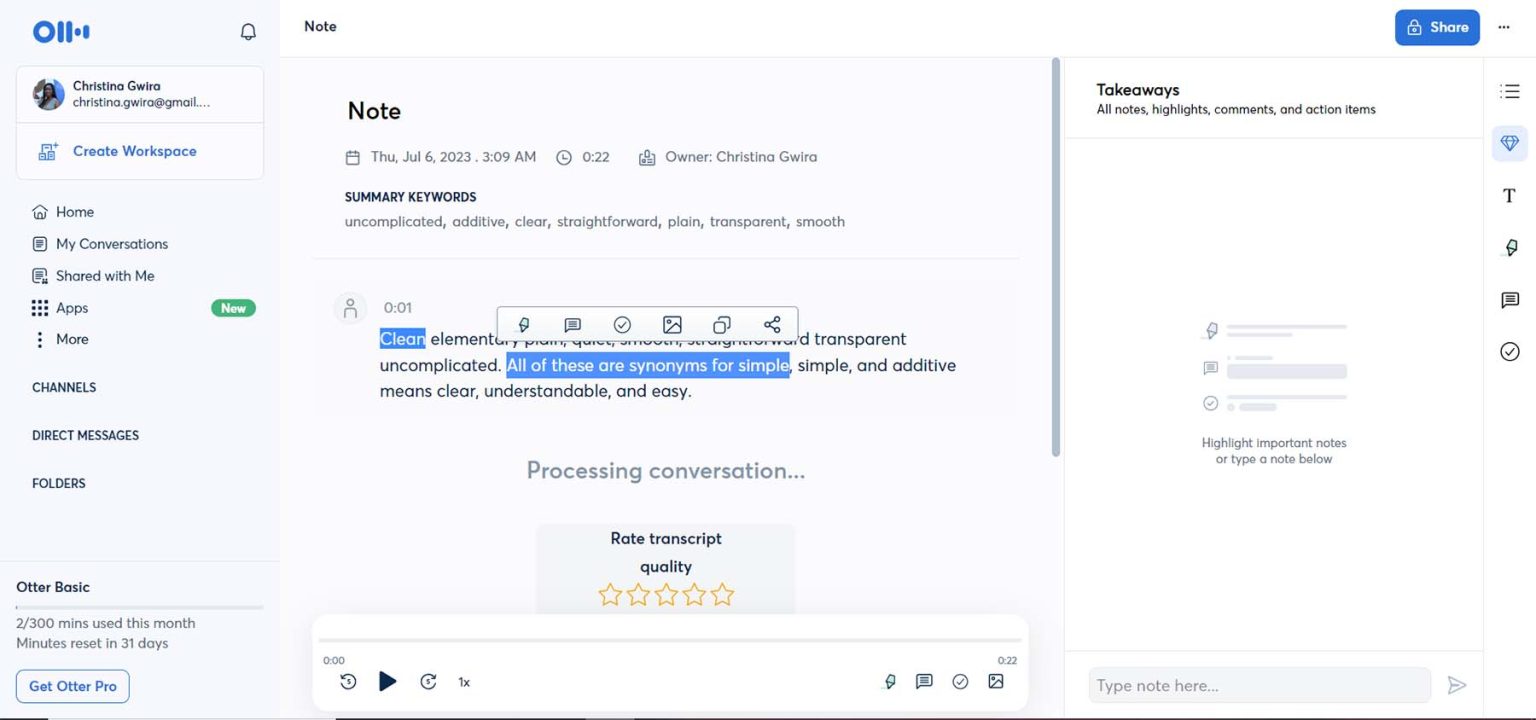Screen dimensions: 1536x720
Task: Go to My Conversations
Action: pyautogui.click(x=111, y=243)
